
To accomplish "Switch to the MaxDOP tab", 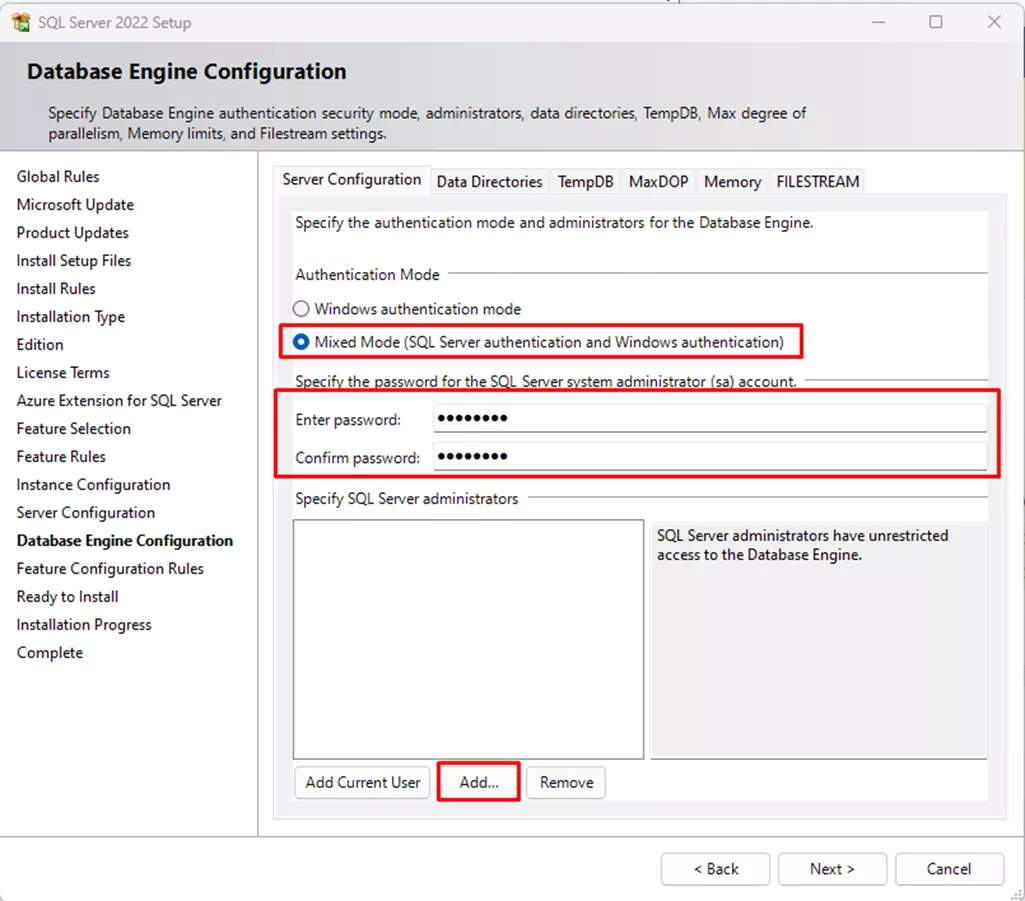I will pyautogui.click(x=658, y=182).
